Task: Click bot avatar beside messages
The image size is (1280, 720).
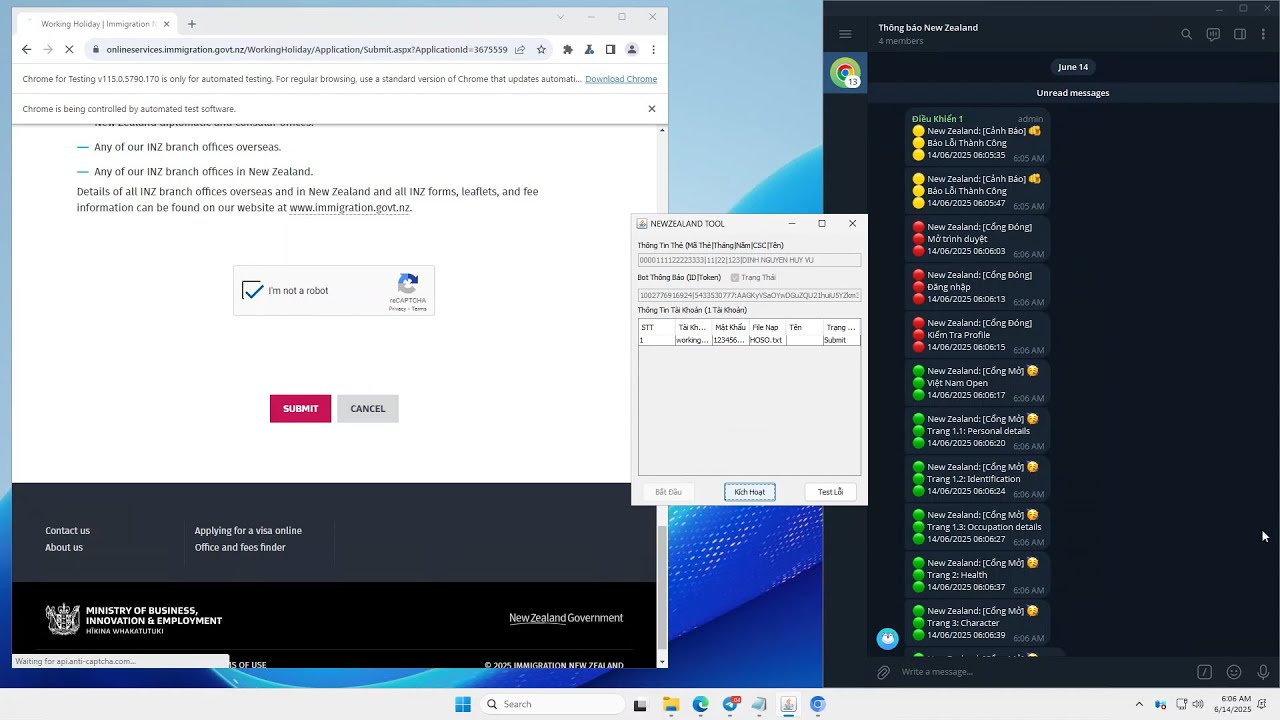Action: (888, 638)
